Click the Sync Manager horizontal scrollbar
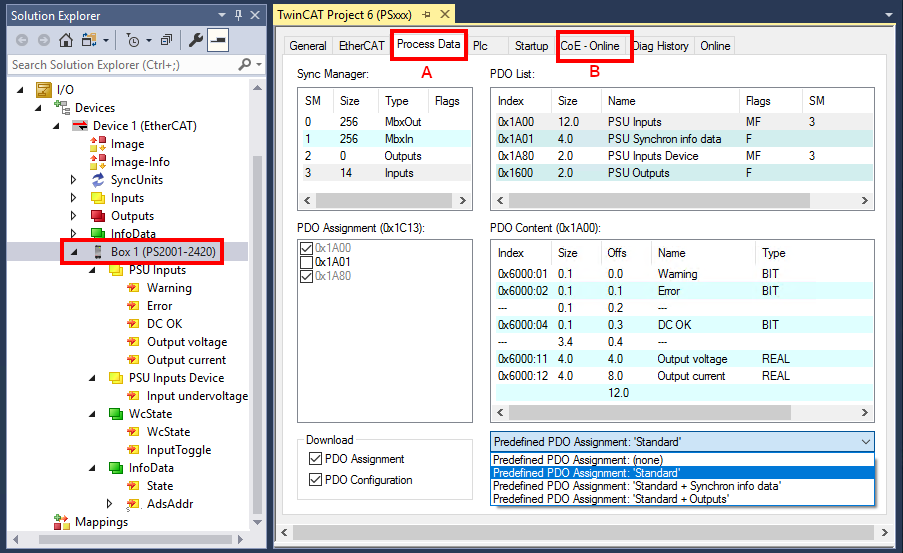This screenshot has height=553, width=903. click(x=385, y=200)
